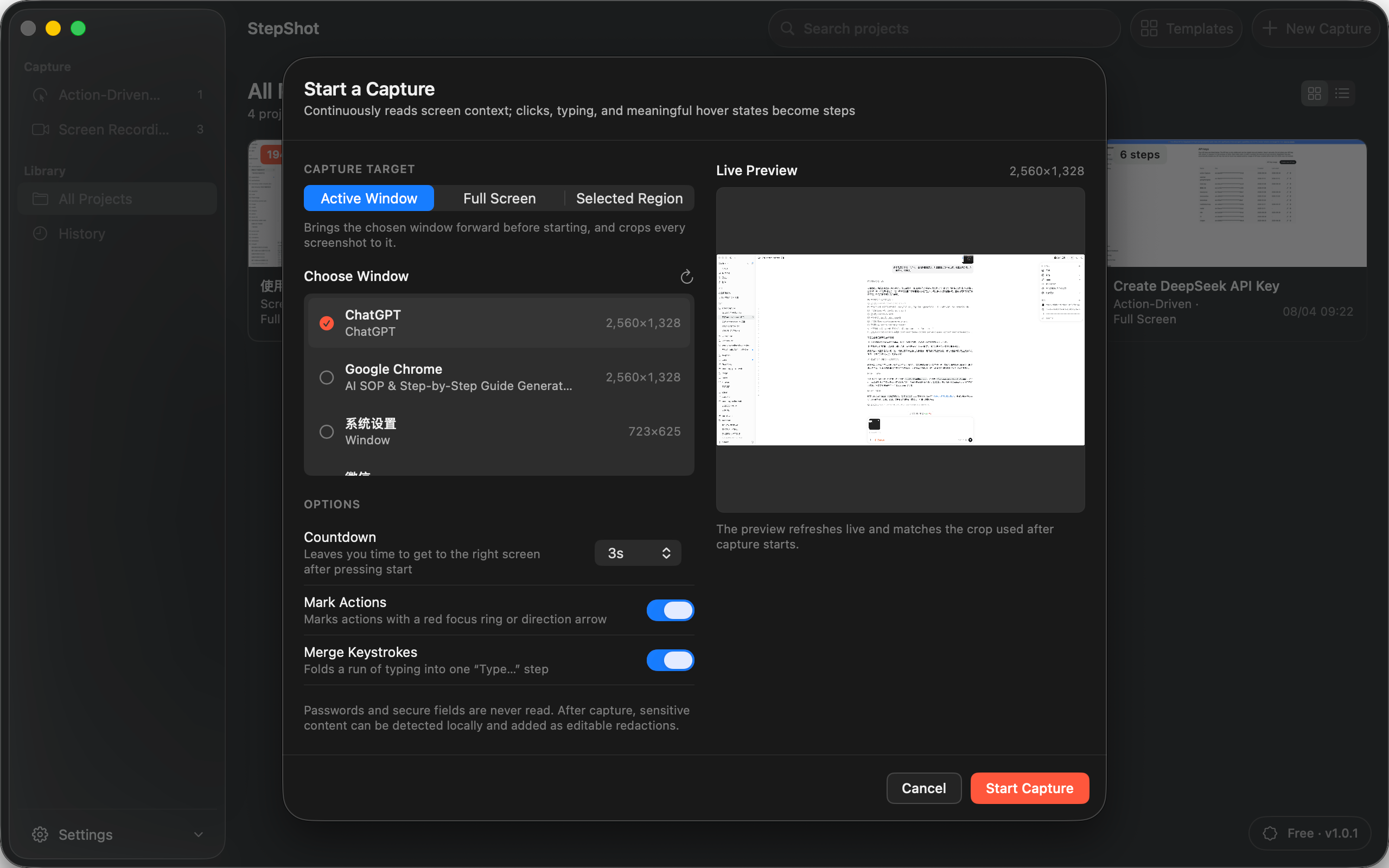Click the Settings gear icon
The width and height of the screenshot is (1389, 868).
click(x=40, y=834)
